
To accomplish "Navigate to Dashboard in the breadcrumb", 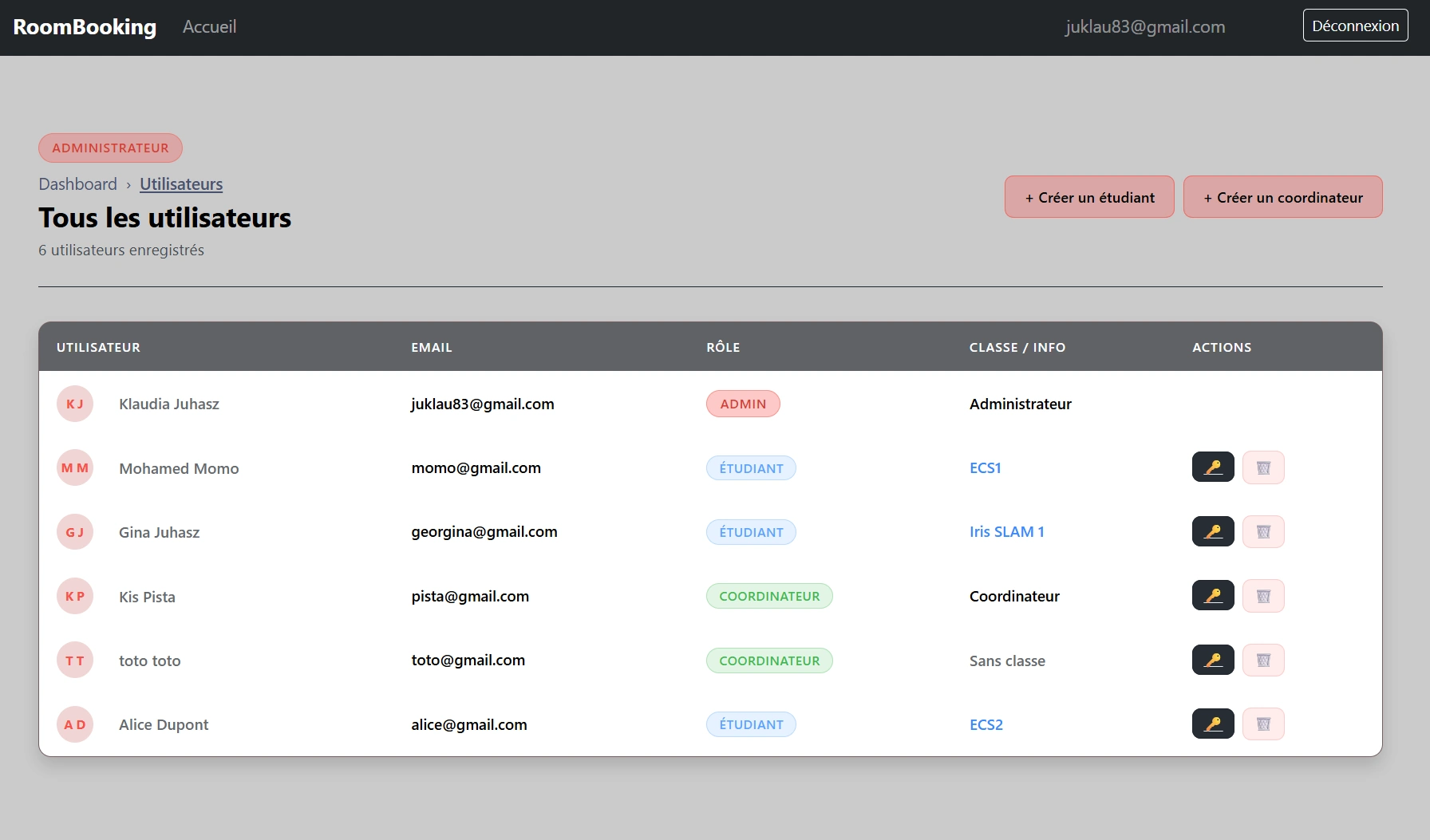I will 77,184.
